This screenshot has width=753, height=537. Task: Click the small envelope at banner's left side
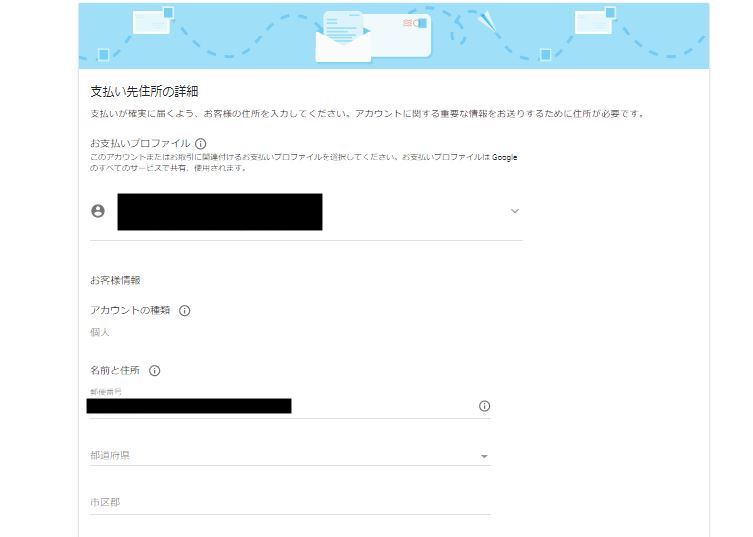coord(153,21)
